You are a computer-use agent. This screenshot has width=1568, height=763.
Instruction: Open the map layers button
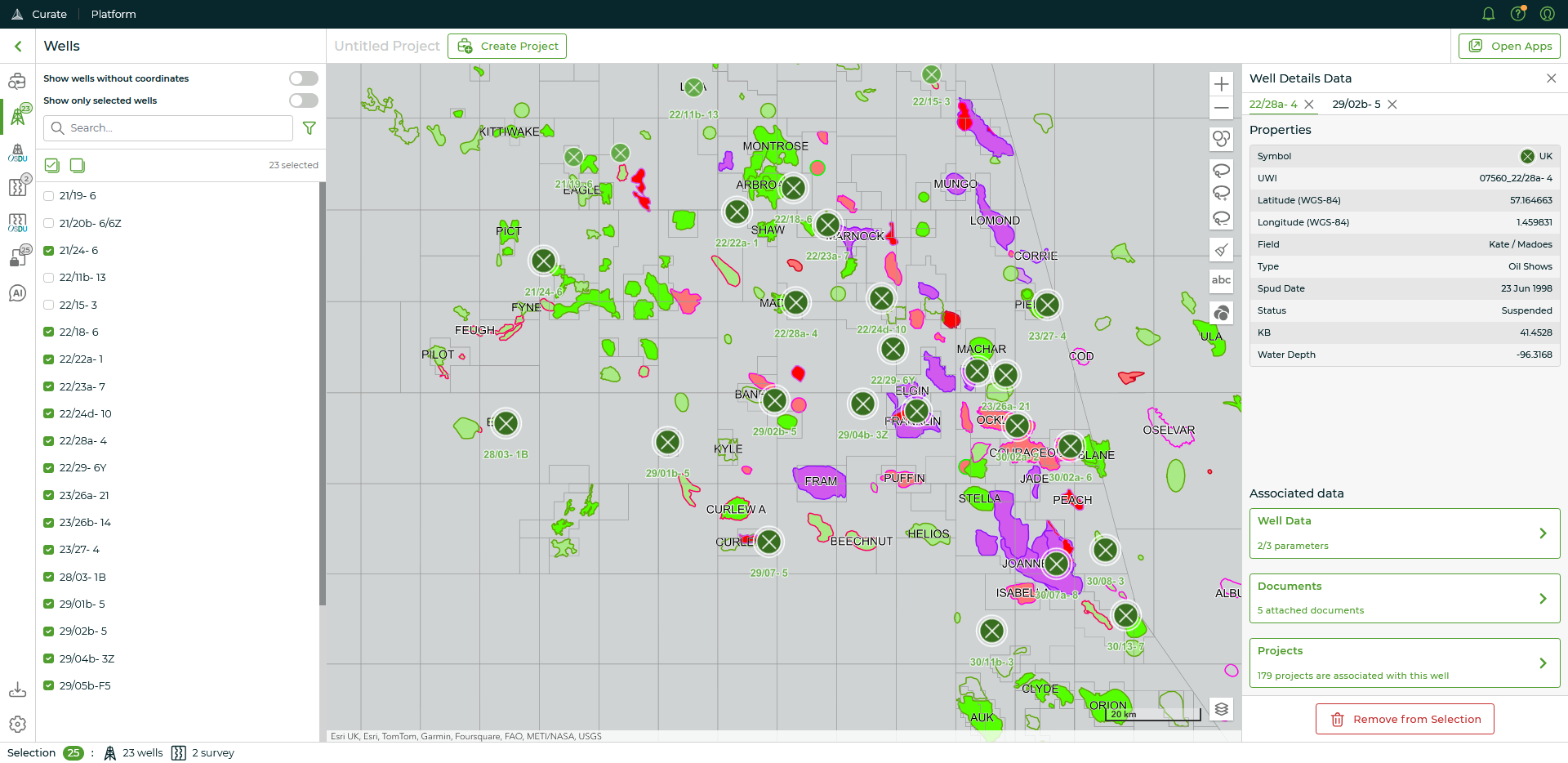1222,709
